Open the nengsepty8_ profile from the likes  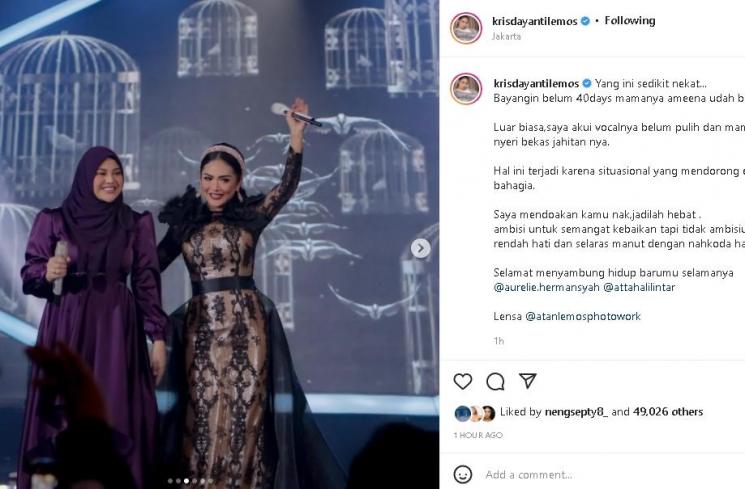[x=576, y=412]
